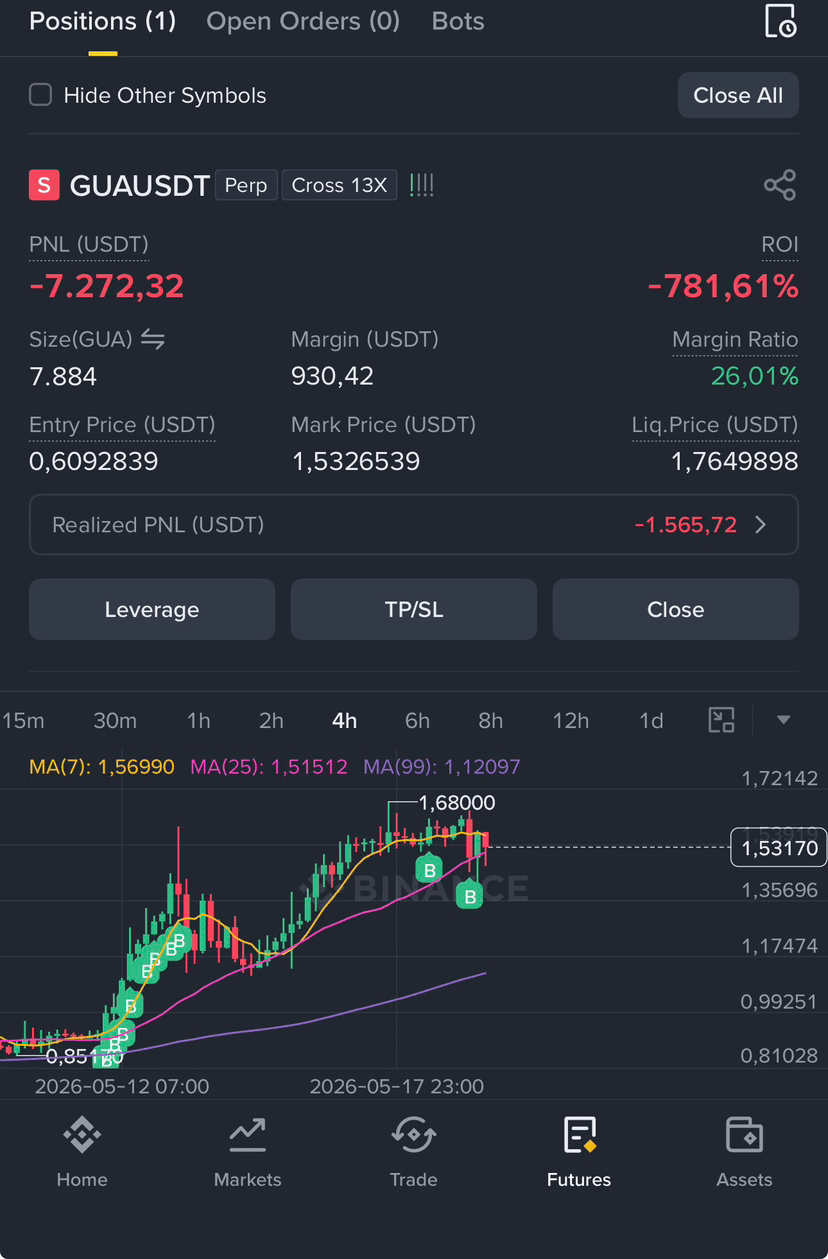This screenshot has height=1259, width=828.
Task: Tap the current price tag 1,53170
Action: click(x=779, y=849)
